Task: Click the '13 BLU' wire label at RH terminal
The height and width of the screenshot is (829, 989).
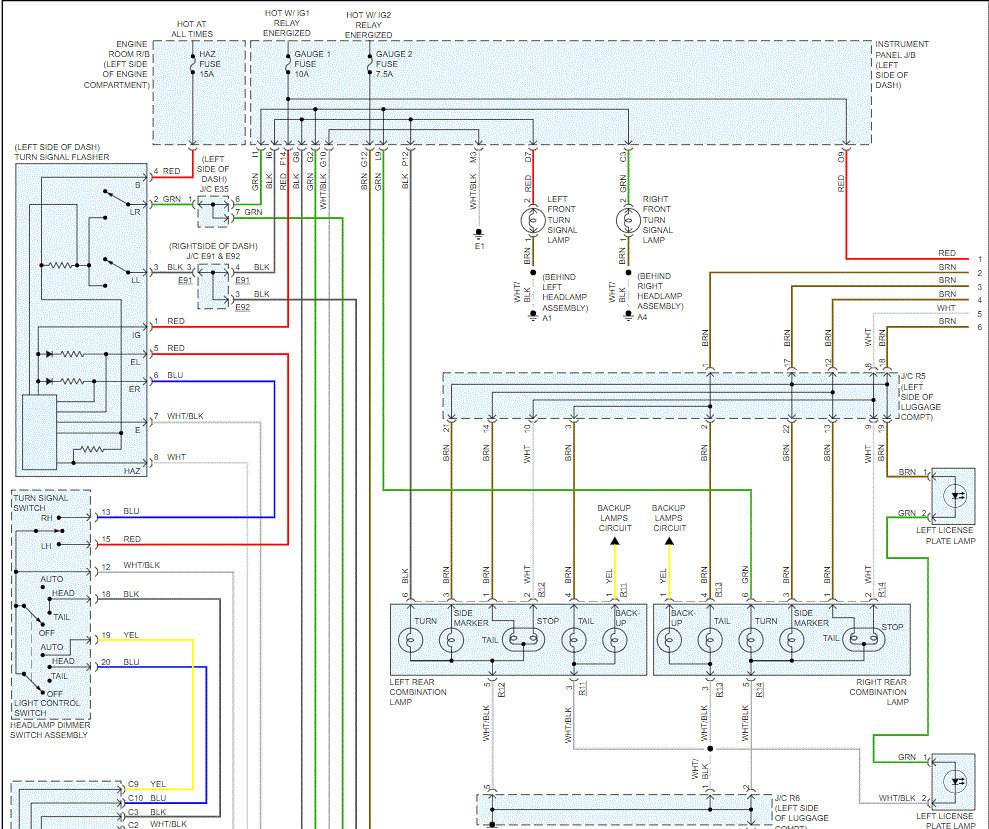Action: pos(120,512)
